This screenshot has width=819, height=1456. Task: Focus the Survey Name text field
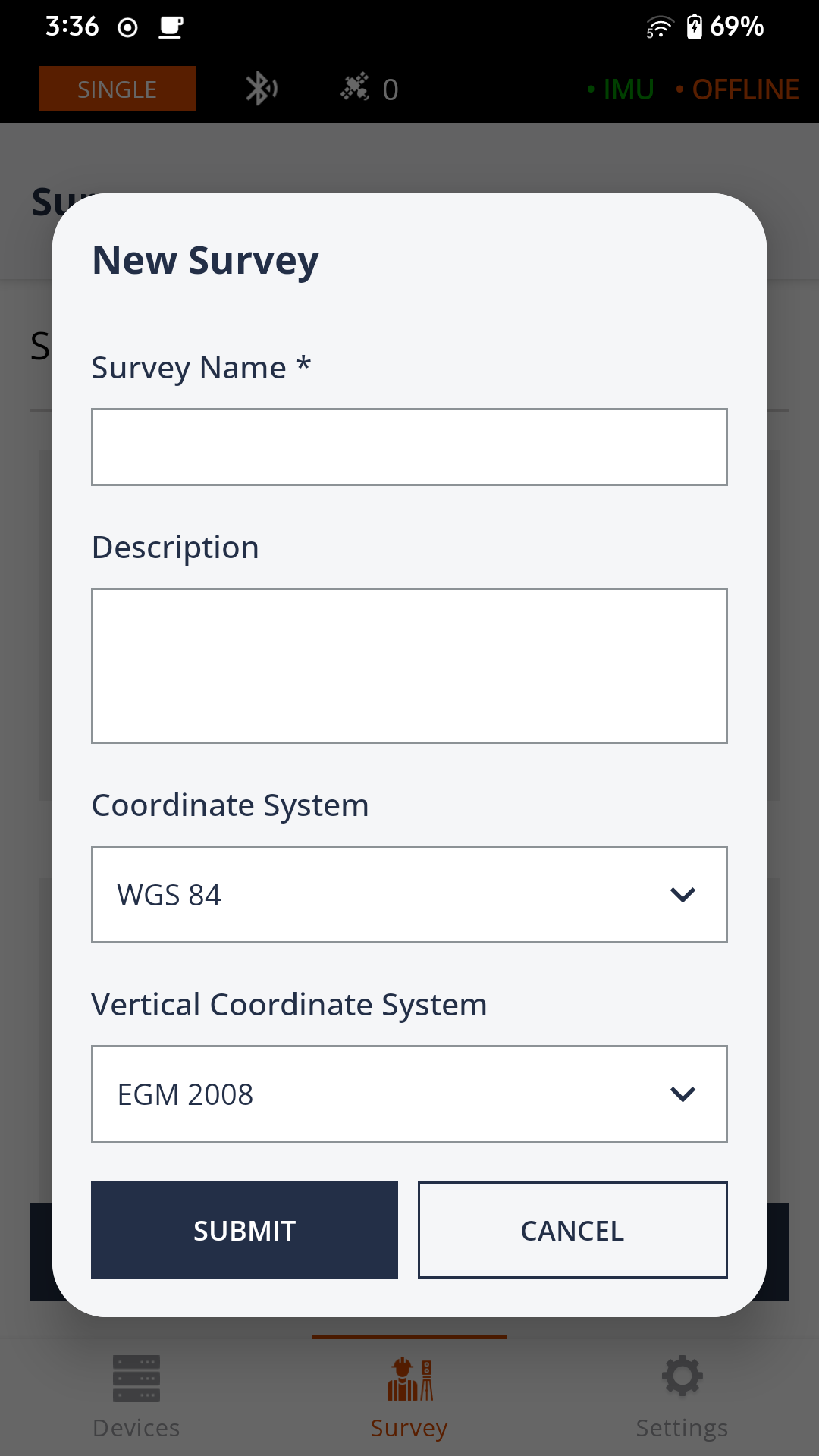(409, 447)
